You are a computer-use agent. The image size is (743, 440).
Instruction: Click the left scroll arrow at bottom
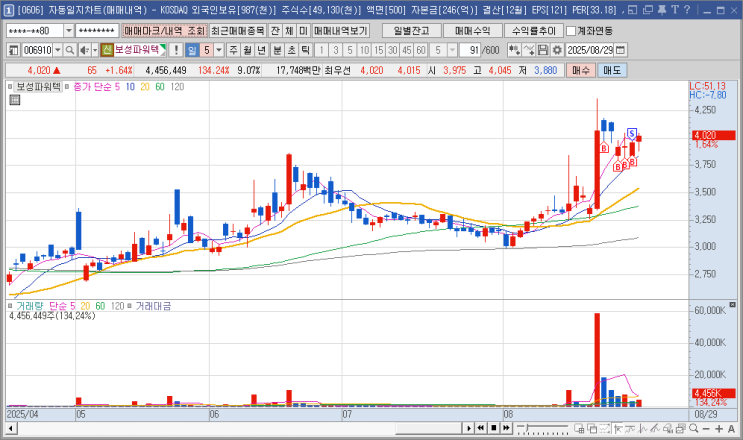point(10,428)
